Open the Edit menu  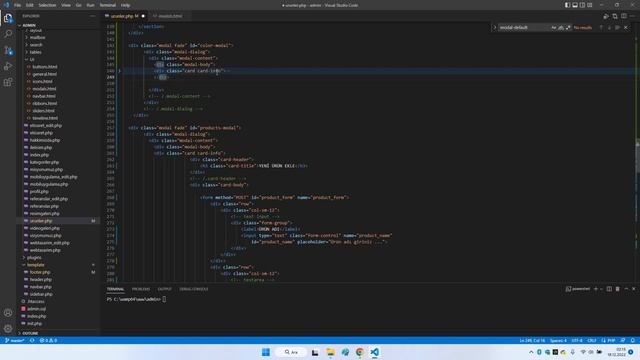(29, 5)
